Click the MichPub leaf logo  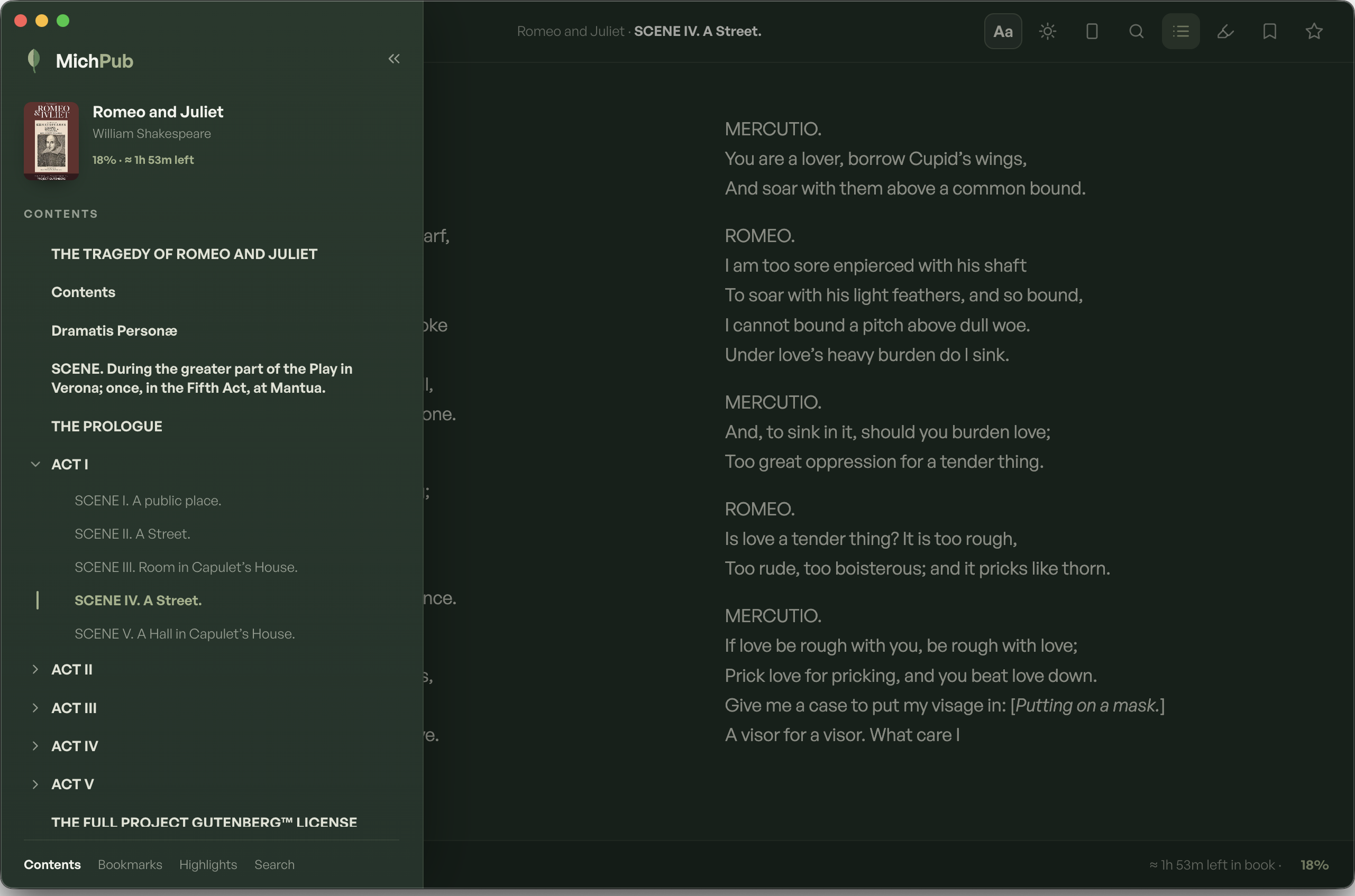tap(34, 61)
